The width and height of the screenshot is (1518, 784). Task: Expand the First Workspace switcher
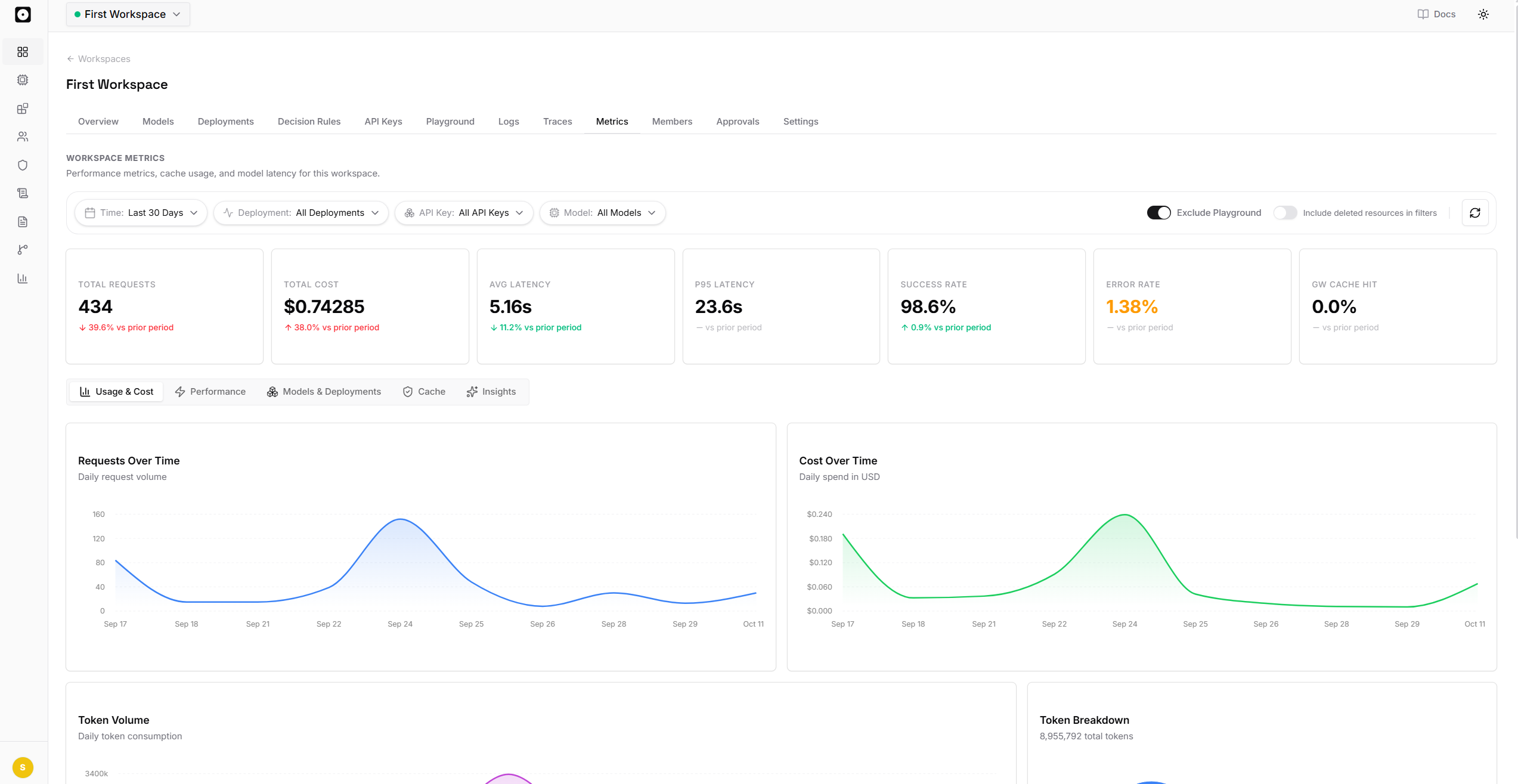(x=128, y=14)
